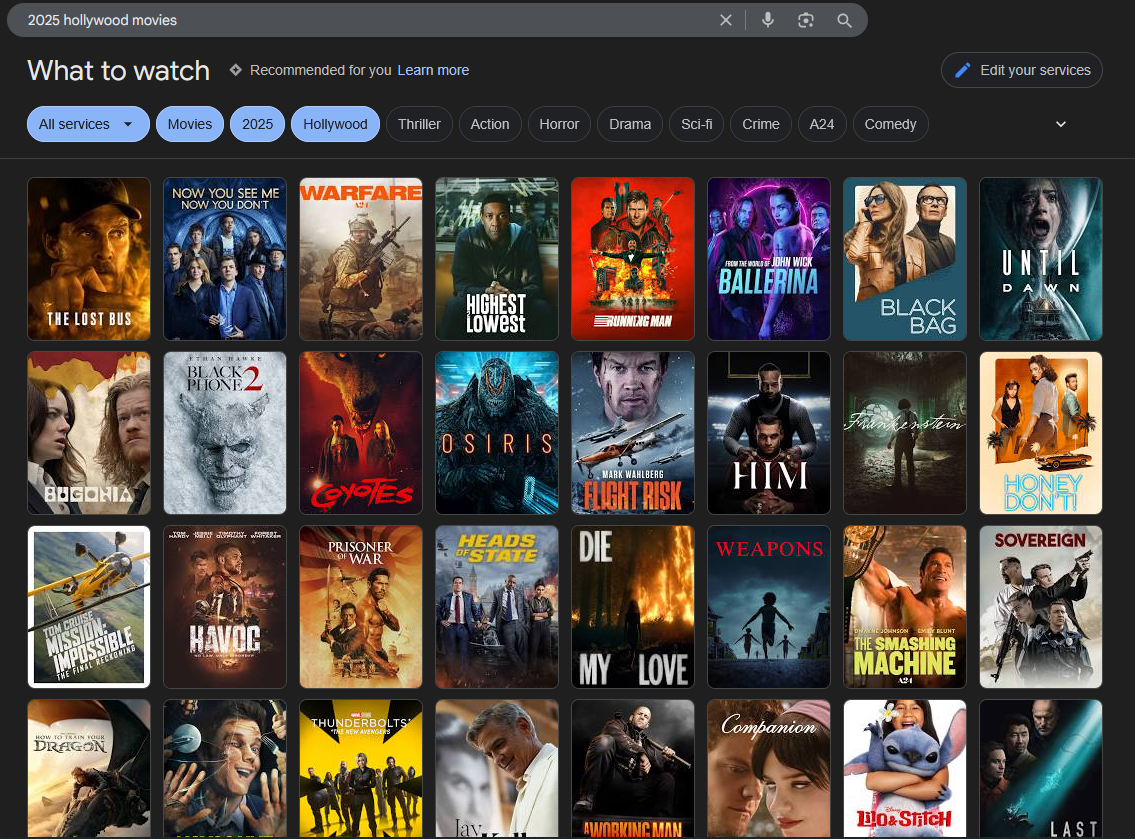The image size is (1135, 839).
Task: Open the Havoc movie poster
Action: pyautogui.click(x=225, y=607)
